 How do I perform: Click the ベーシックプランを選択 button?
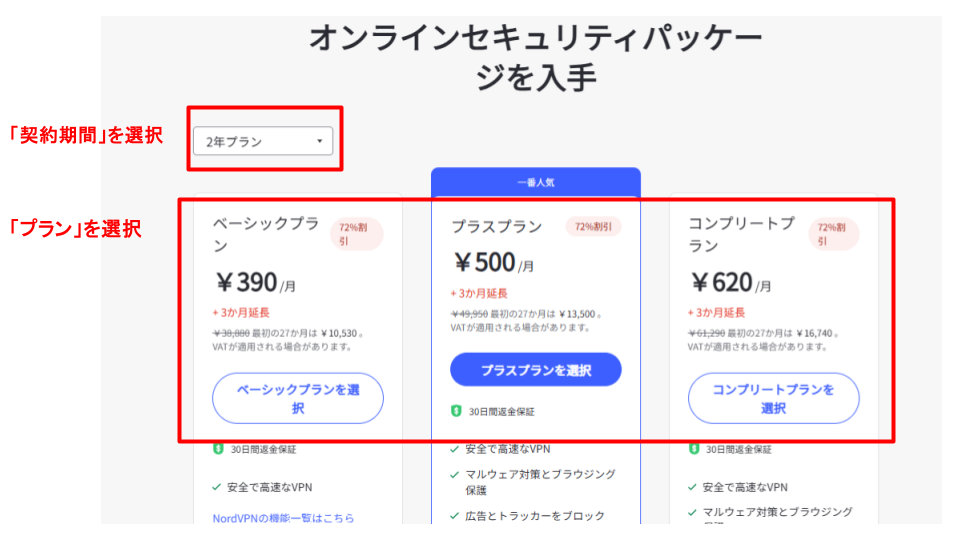[x=298, y=398]
